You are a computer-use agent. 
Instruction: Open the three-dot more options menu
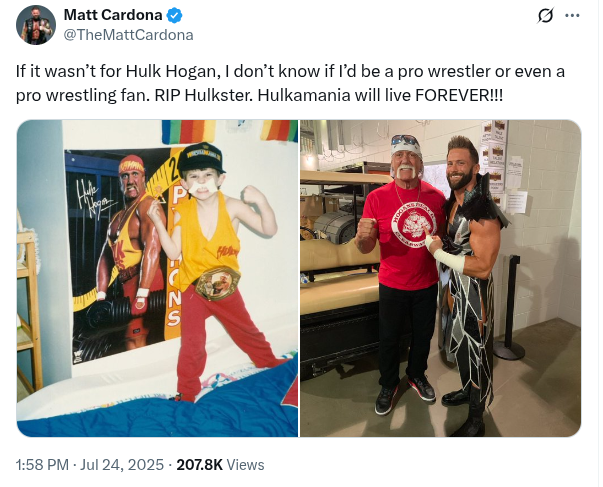point(572,16)
